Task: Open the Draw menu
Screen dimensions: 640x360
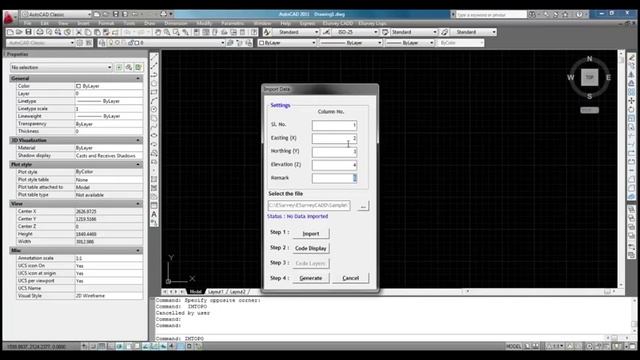Action: pos(150,23)
